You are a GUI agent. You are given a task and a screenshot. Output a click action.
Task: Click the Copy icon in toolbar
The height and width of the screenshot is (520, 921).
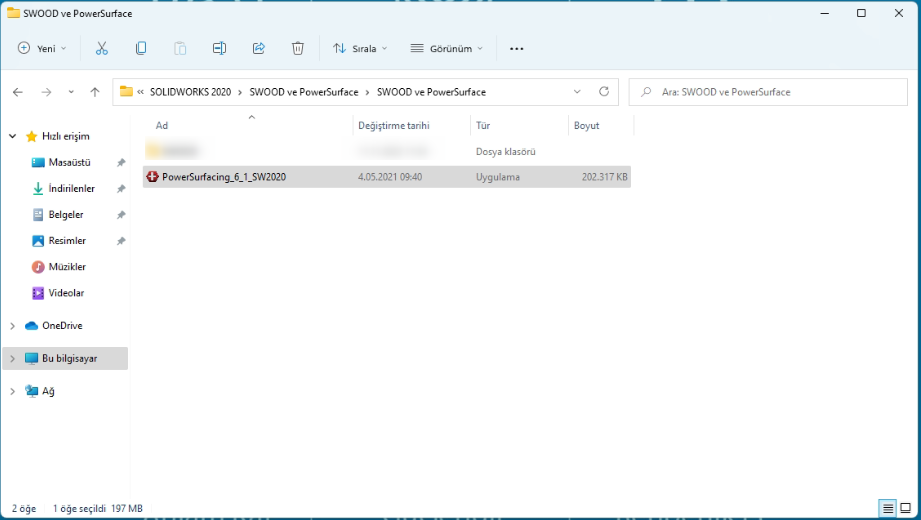pyautogui.click(x=141, y=48)
